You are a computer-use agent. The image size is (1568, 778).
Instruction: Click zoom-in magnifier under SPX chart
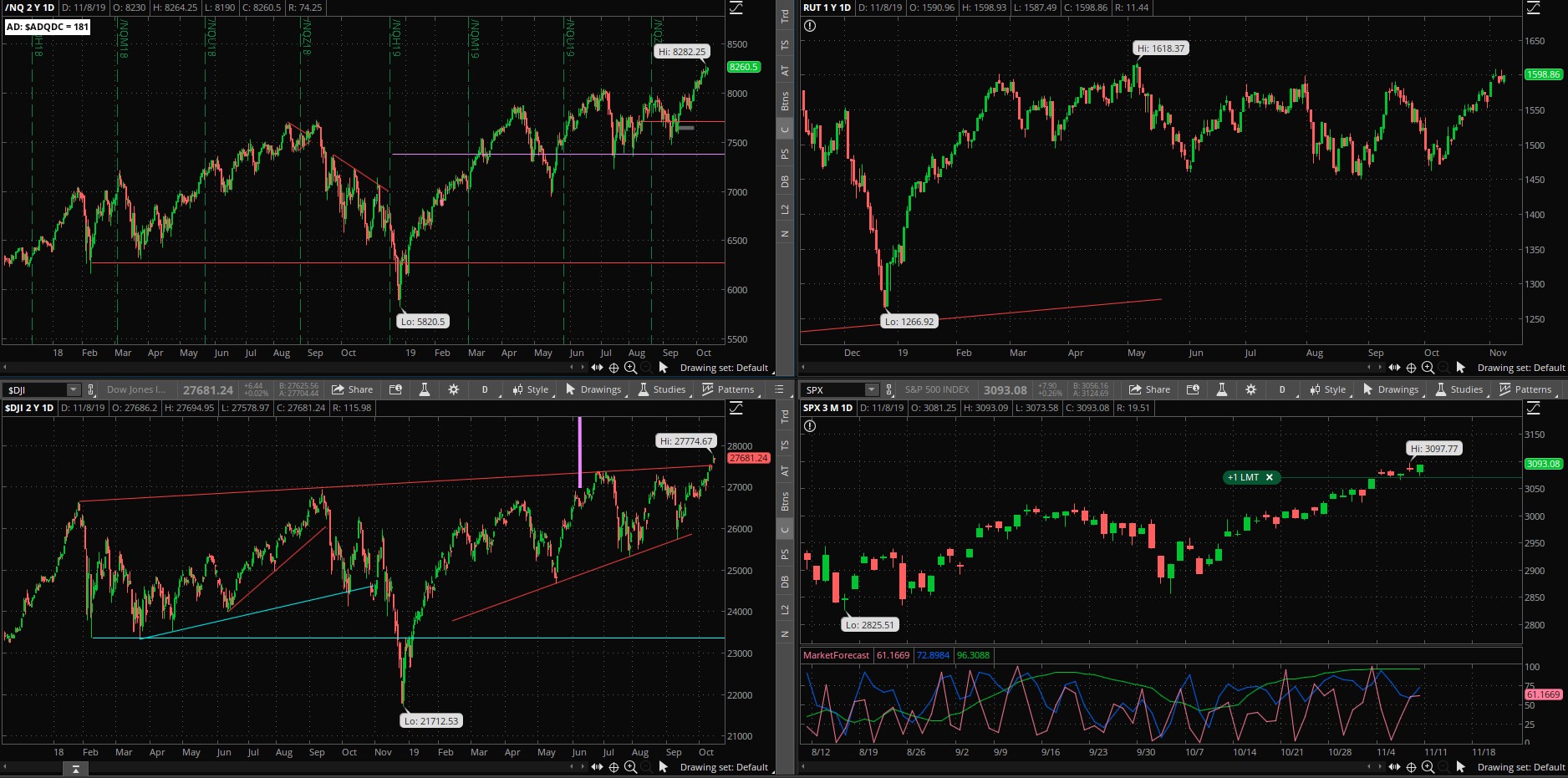pyautogui.click(x=1428, y=767)
